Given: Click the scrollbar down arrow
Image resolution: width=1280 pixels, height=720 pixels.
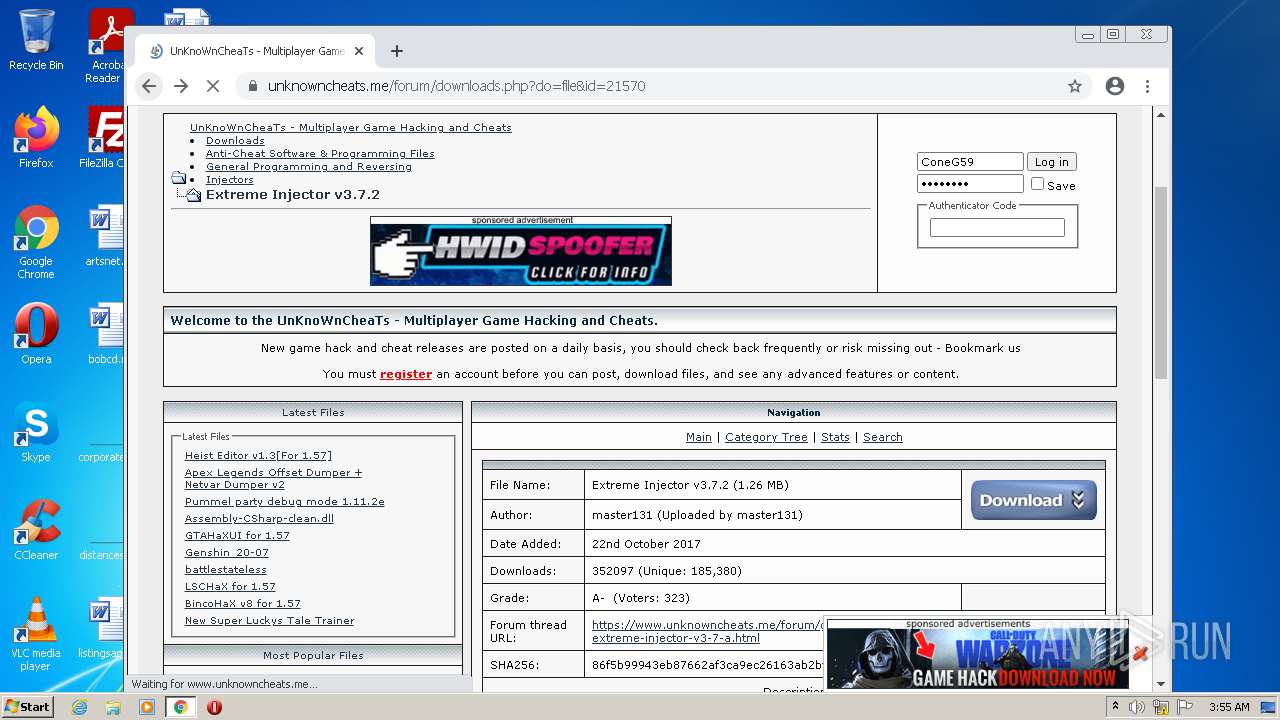Looking at the screenshot, I should tap(1161, 684).
